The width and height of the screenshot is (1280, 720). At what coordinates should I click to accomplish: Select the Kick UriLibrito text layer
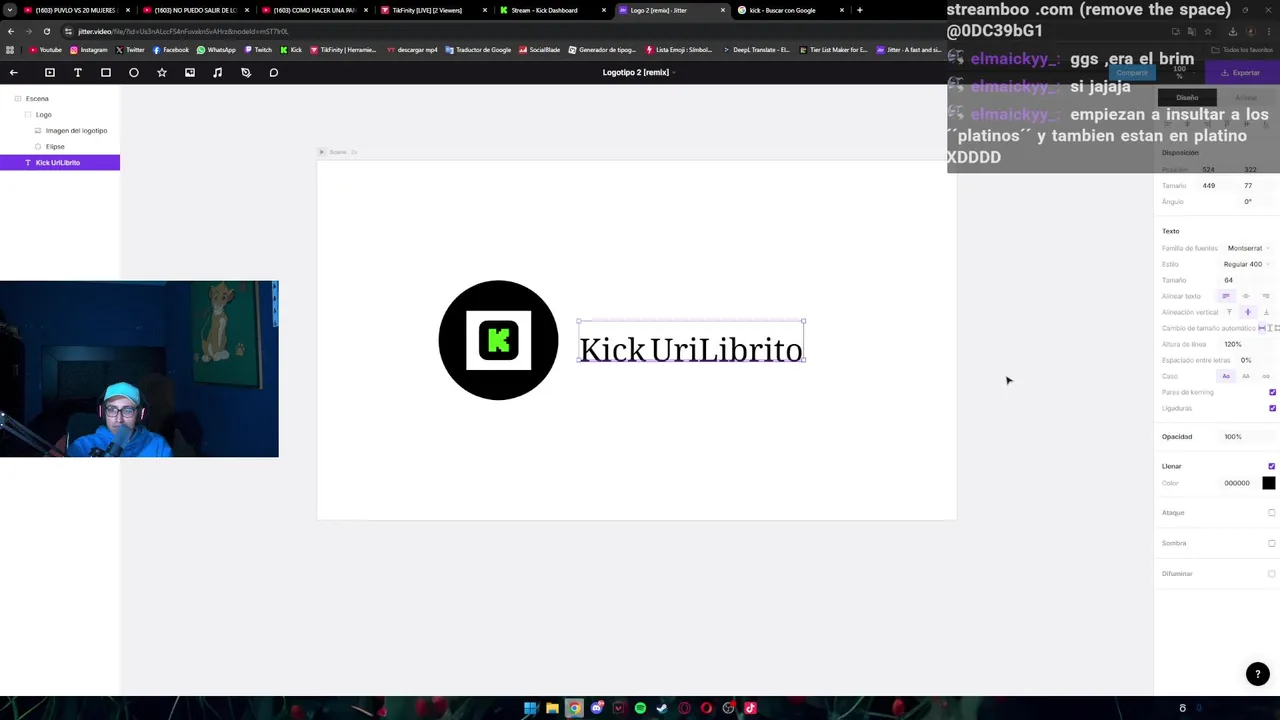click(x=60, y=162)
